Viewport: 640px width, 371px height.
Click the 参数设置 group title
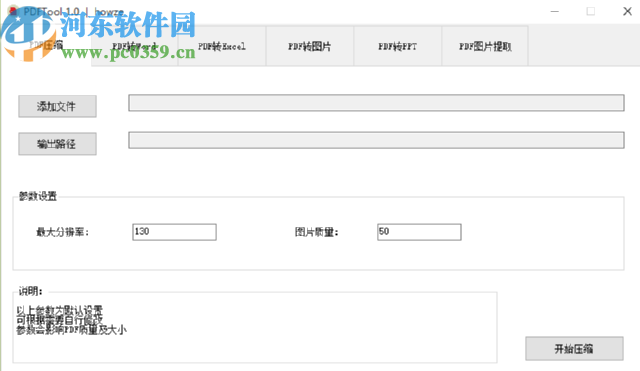tap(38, 196)
